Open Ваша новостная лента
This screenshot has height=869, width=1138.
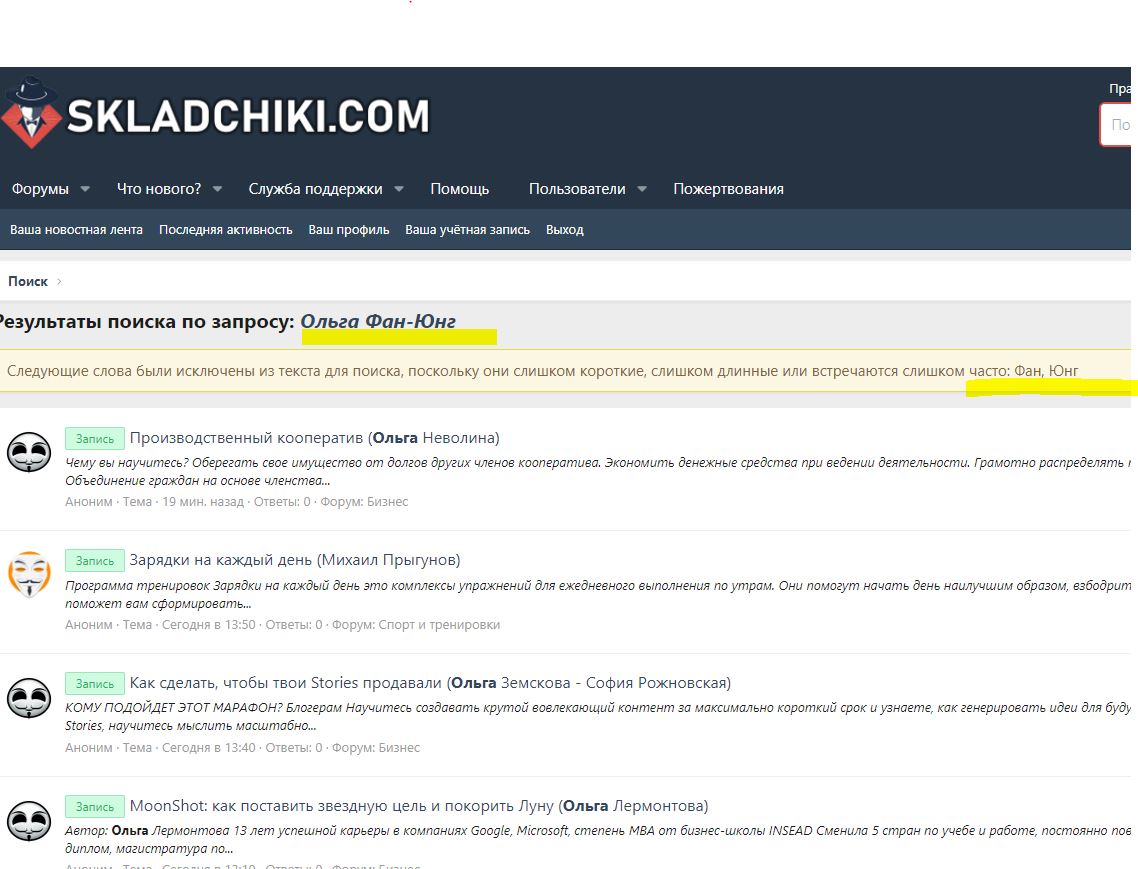point(76,229)
